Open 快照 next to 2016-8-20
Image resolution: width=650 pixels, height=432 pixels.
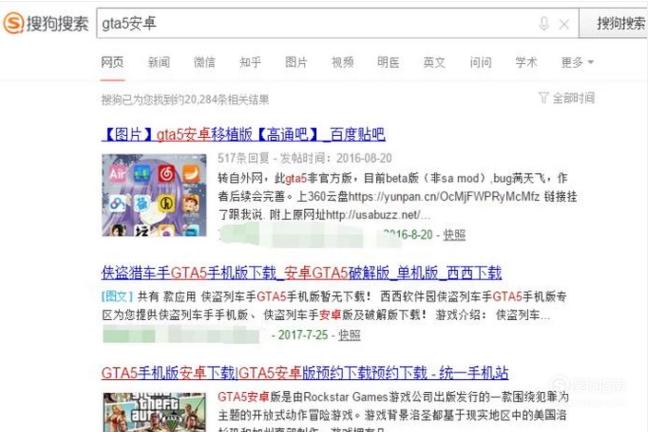454,235
